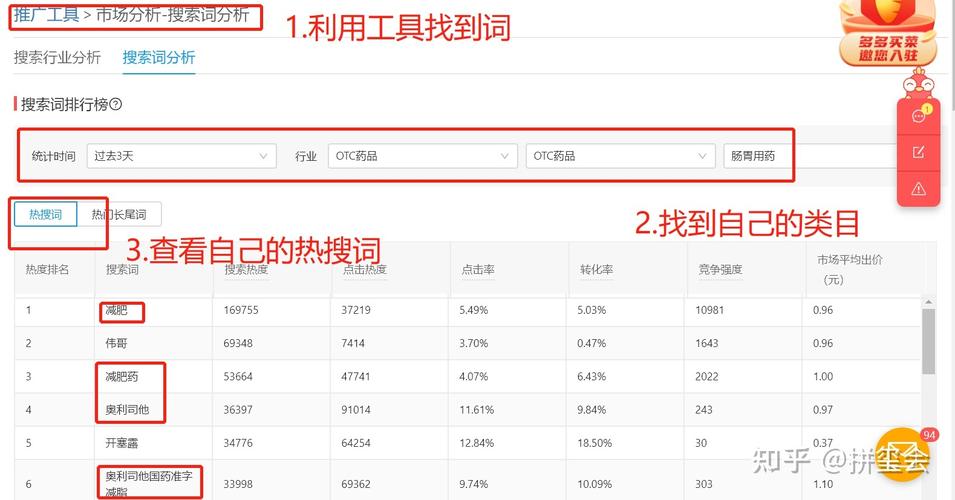Expand the second OTC药品 category dropdown
955x500 pixels.
coord(620,156)
